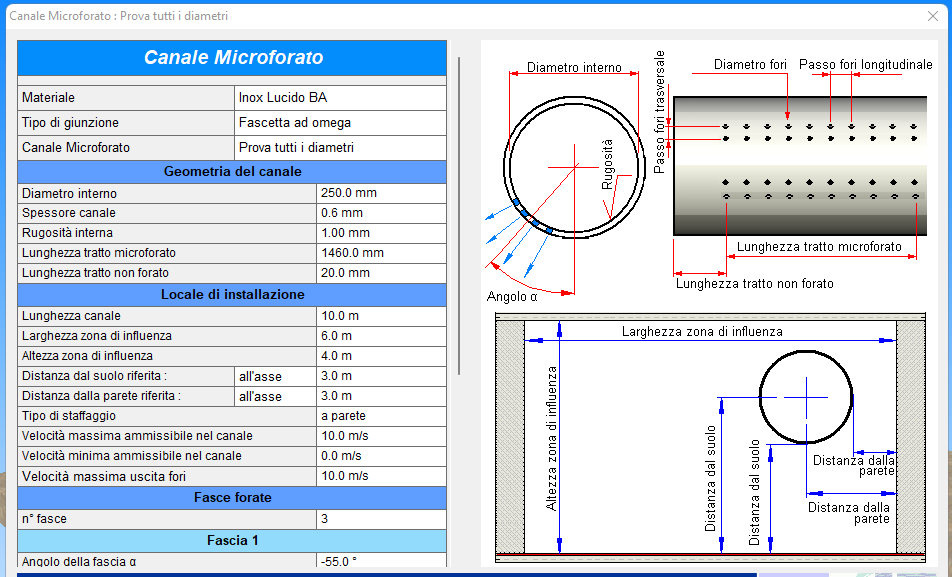Close the Canale Microforato dialog window
Screen dimensions: 952x577
(x=933, y=16)
